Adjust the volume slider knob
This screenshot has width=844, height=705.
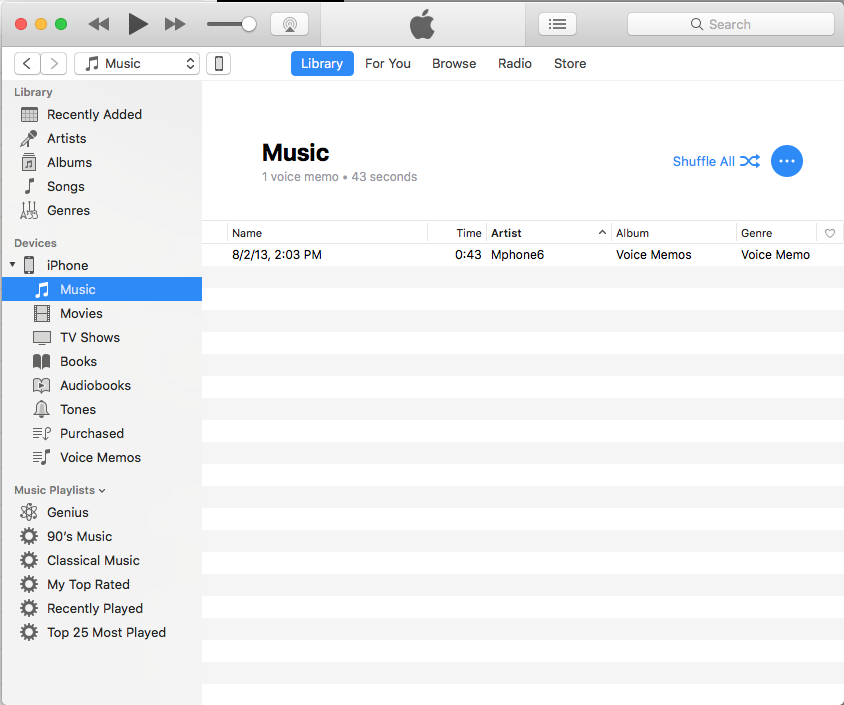click(249, 24)
